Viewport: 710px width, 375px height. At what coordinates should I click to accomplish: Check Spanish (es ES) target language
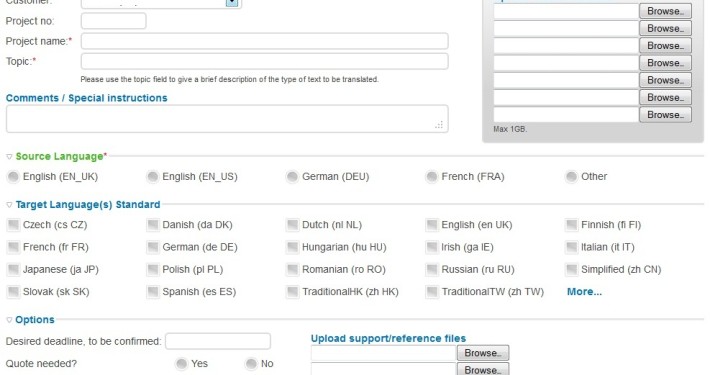click(x=153, y=292)
